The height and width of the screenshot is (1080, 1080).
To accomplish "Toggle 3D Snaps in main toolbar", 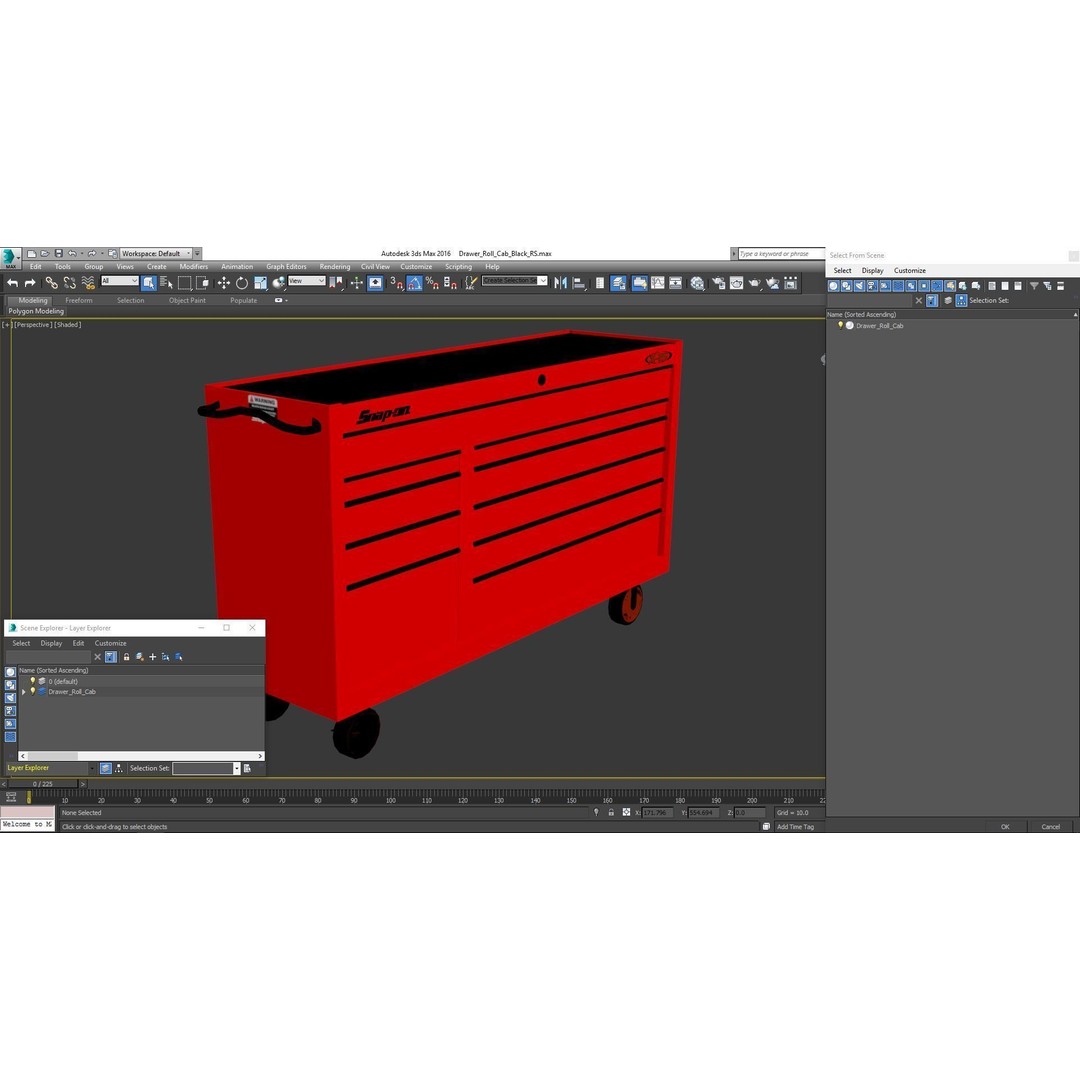I will coord(396,282).
